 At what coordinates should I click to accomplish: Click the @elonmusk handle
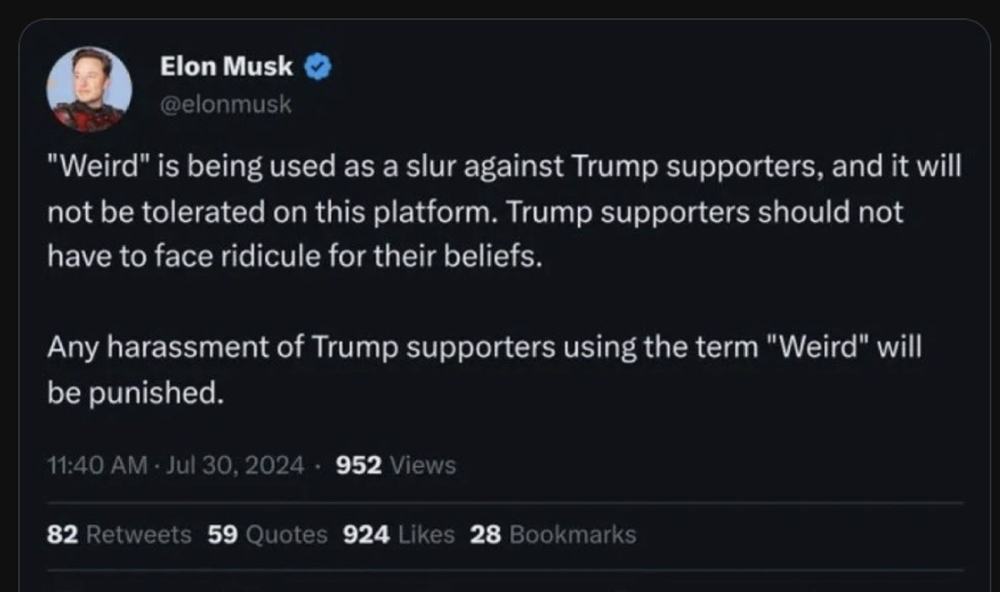(x=226, y=103)
